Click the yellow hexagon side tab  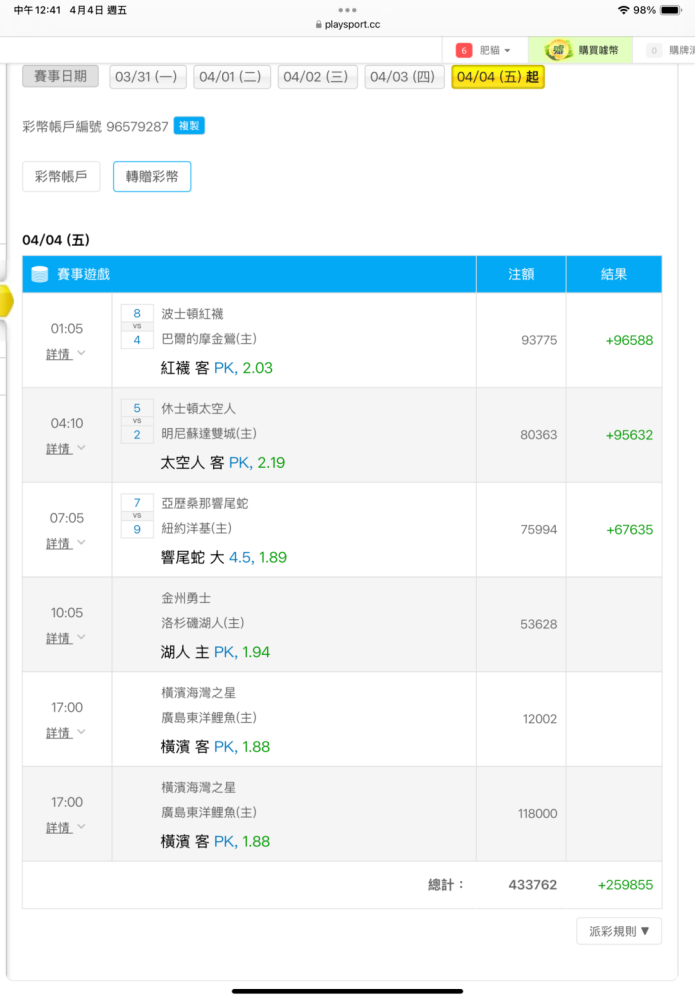(x=5, y=301)
